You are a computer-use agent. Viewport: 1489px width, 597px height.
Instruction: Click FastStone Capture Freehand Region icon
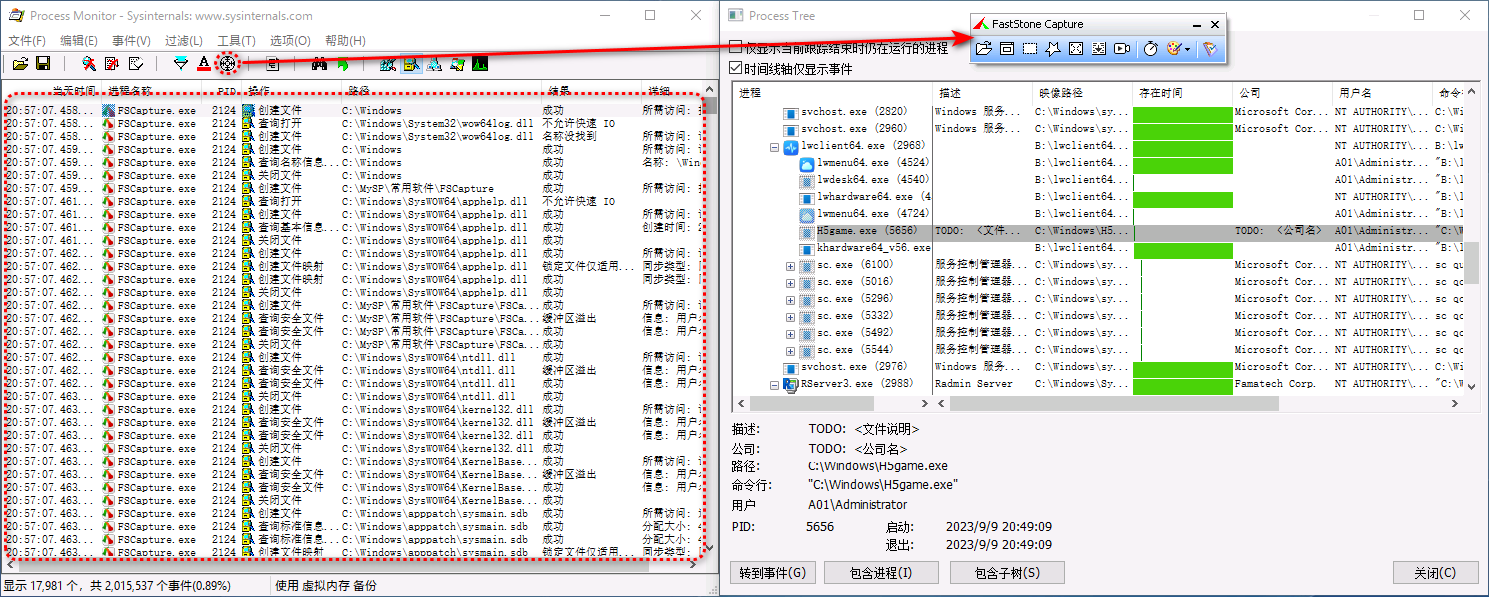pos(1053,48)
